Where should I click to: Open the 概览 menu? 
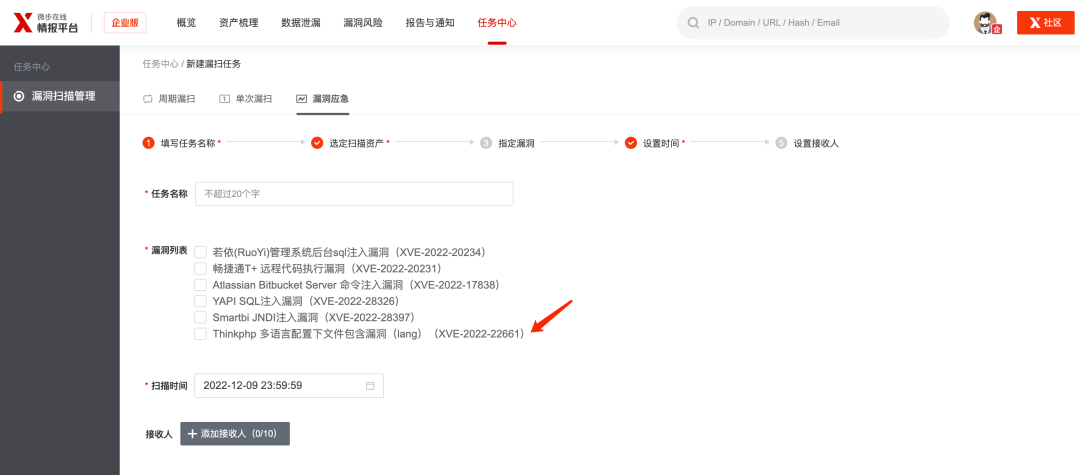click(187, 23)
